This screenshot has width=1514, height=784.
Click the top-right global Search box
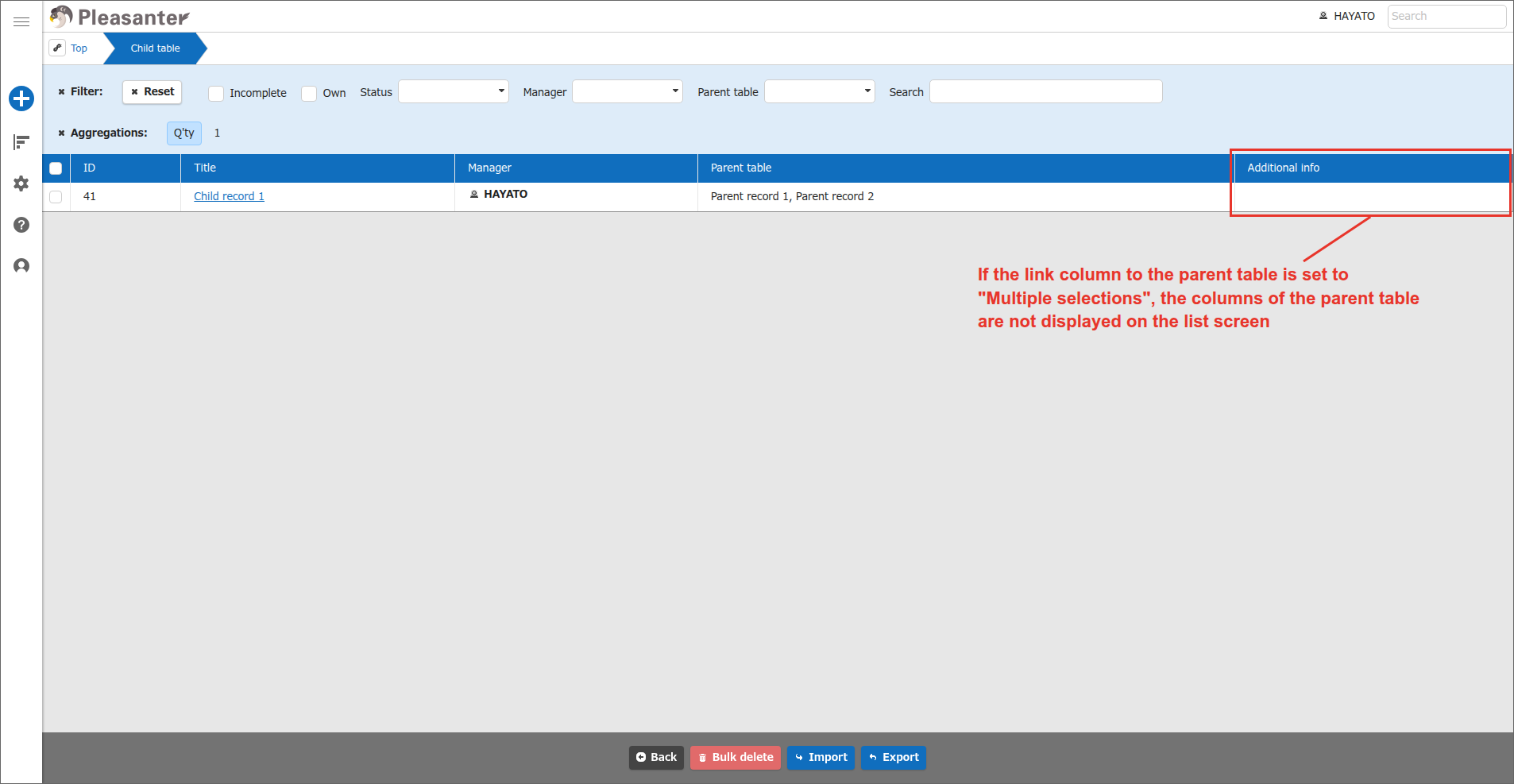[1446, 16]
